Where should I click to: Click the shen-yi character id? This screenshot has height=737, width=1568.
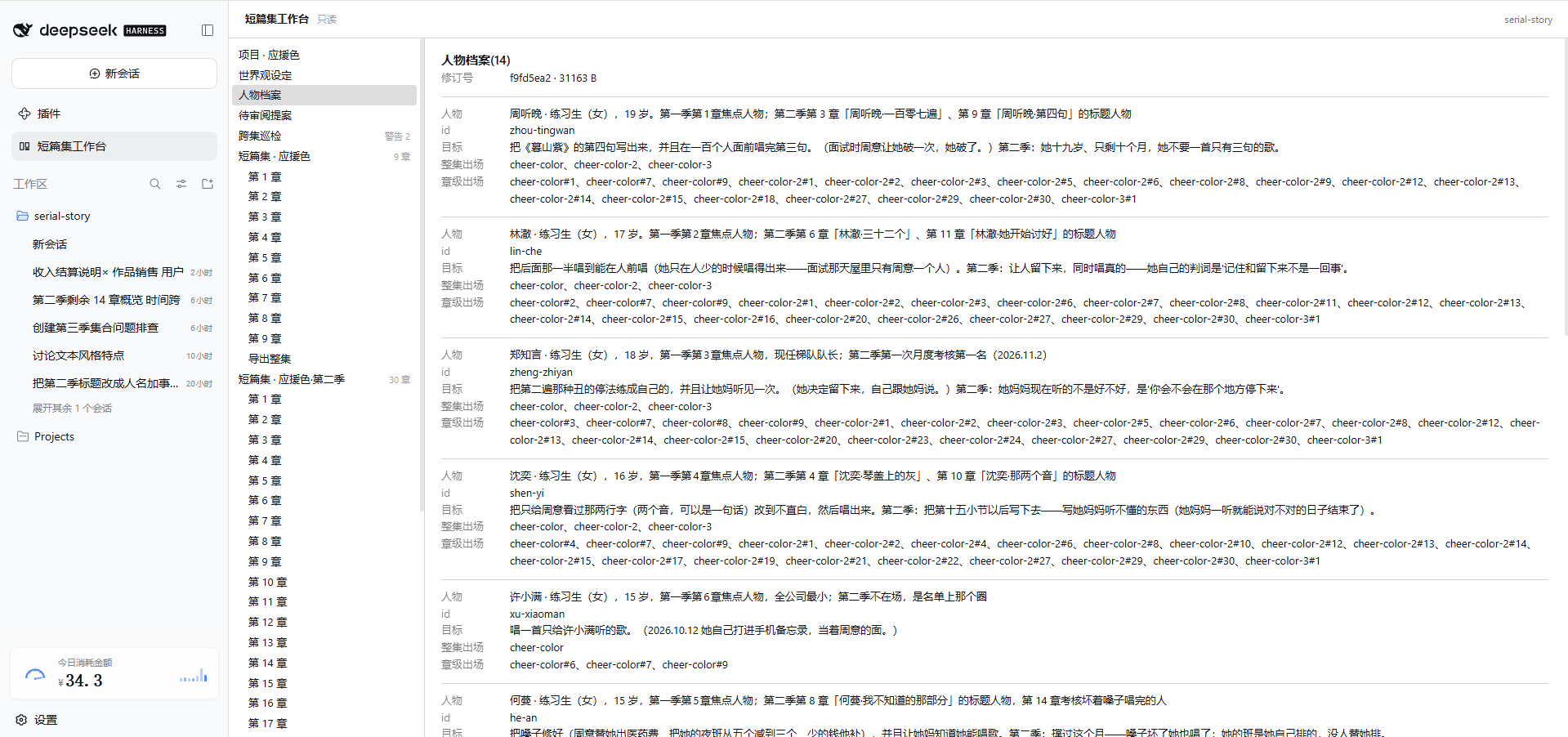(x=526, y=493)
